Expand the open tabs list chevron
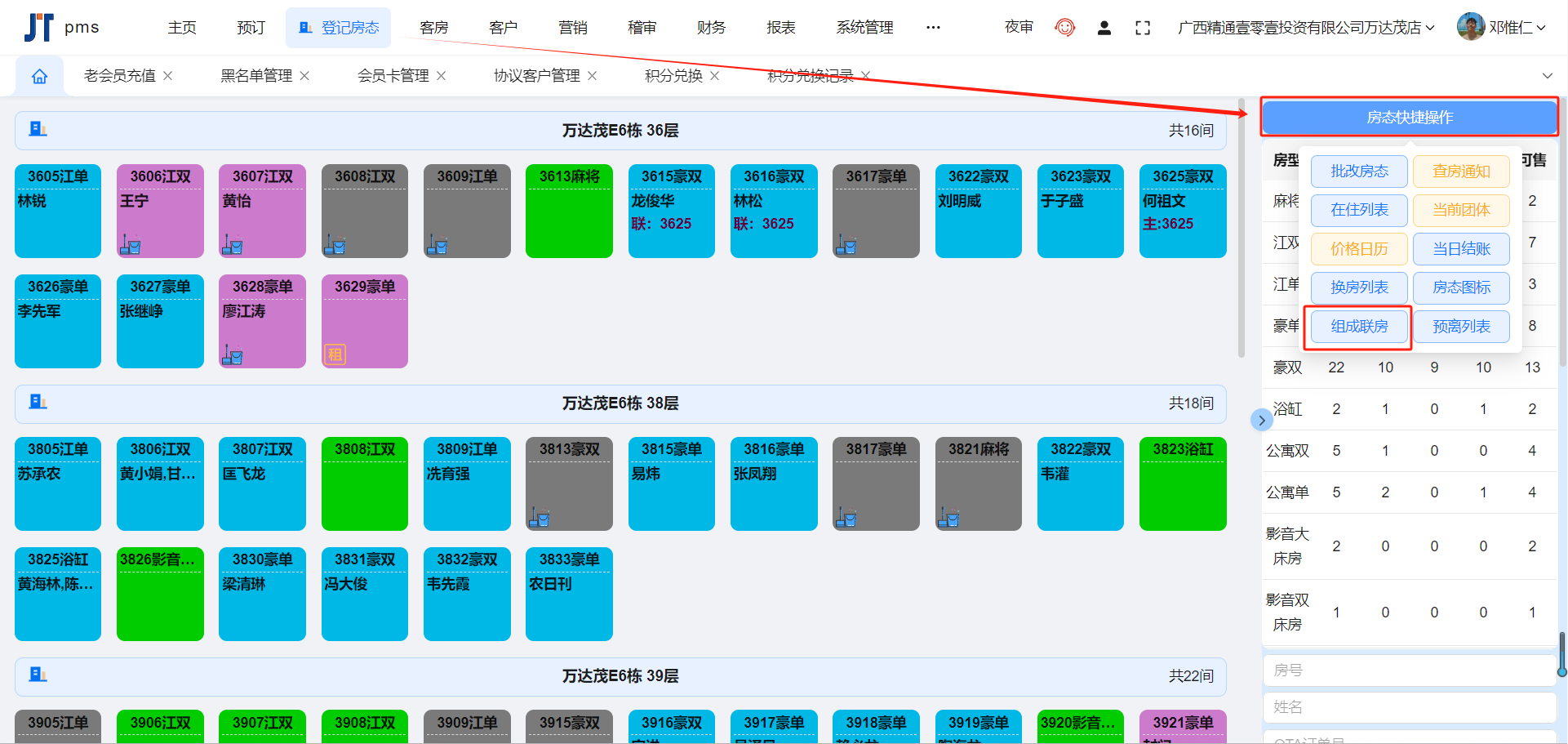1568x744 pixels. (x=1547, y=76)
